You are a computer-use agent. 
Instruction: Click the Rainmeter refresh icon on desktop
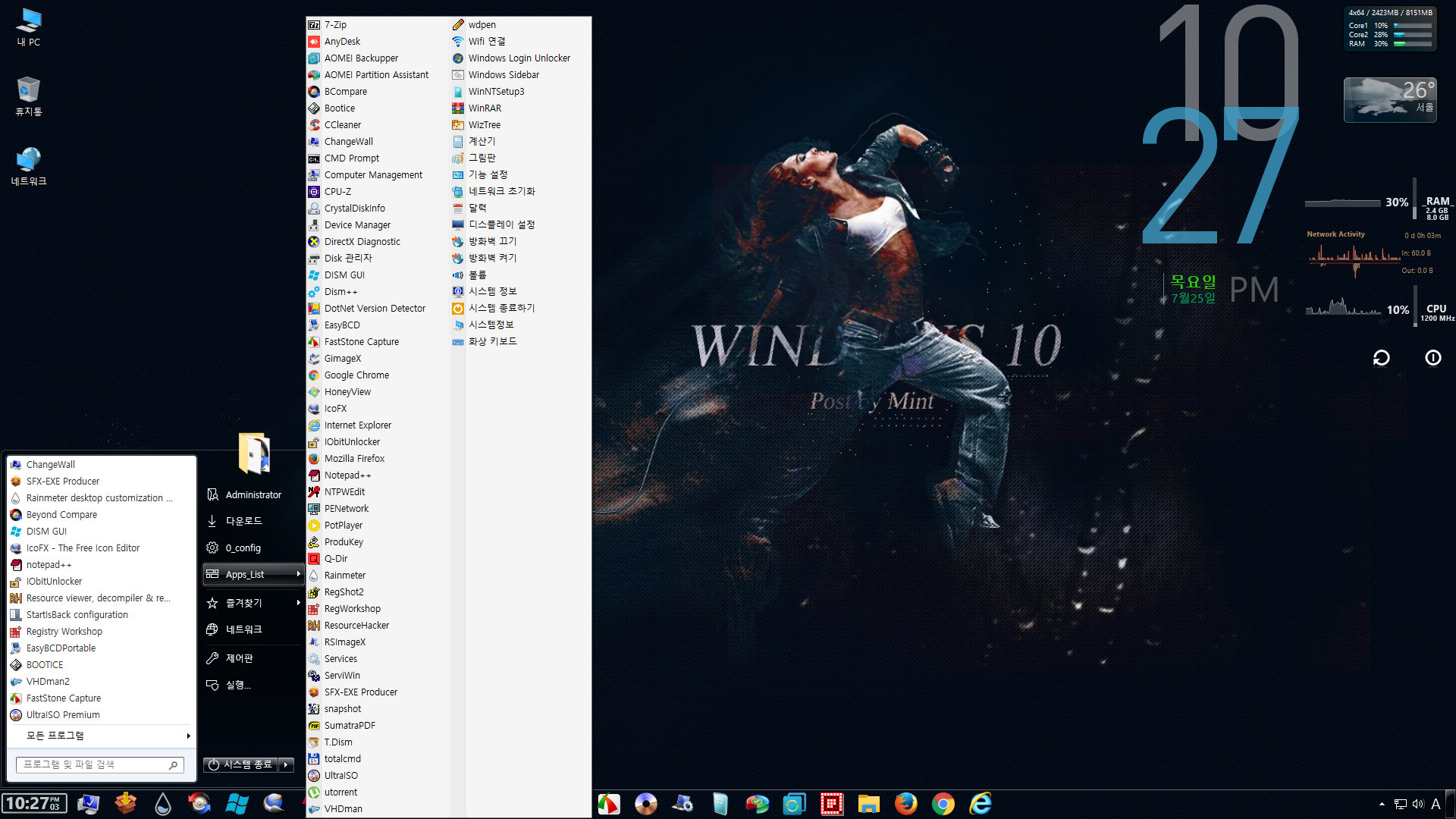pyautogui.click(x=1381, y=357)
